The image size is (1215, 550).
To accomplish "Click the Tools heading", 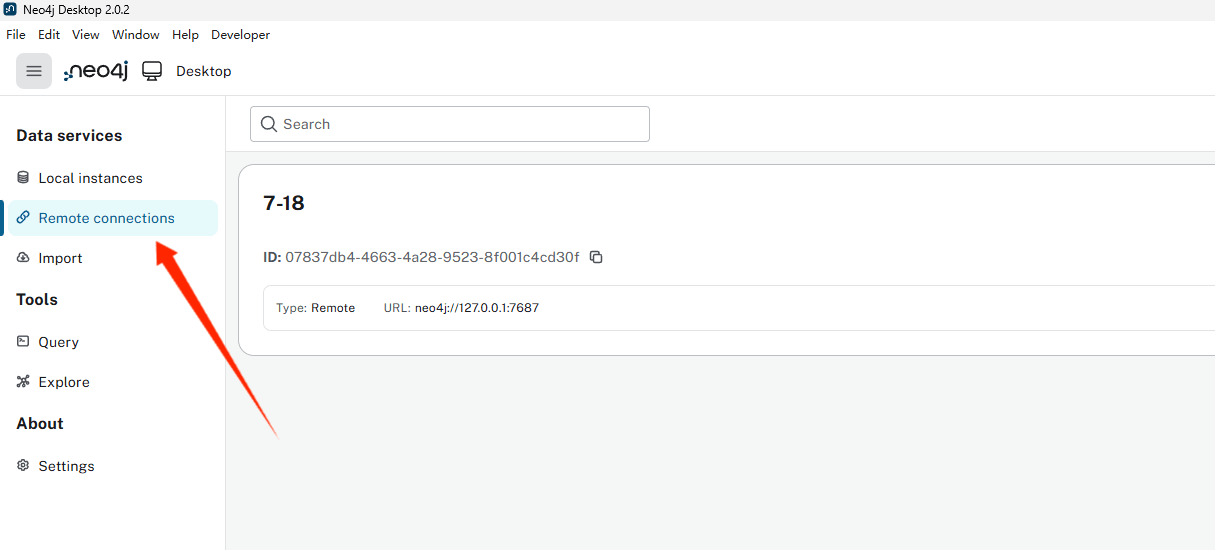I will click(37, 300).
